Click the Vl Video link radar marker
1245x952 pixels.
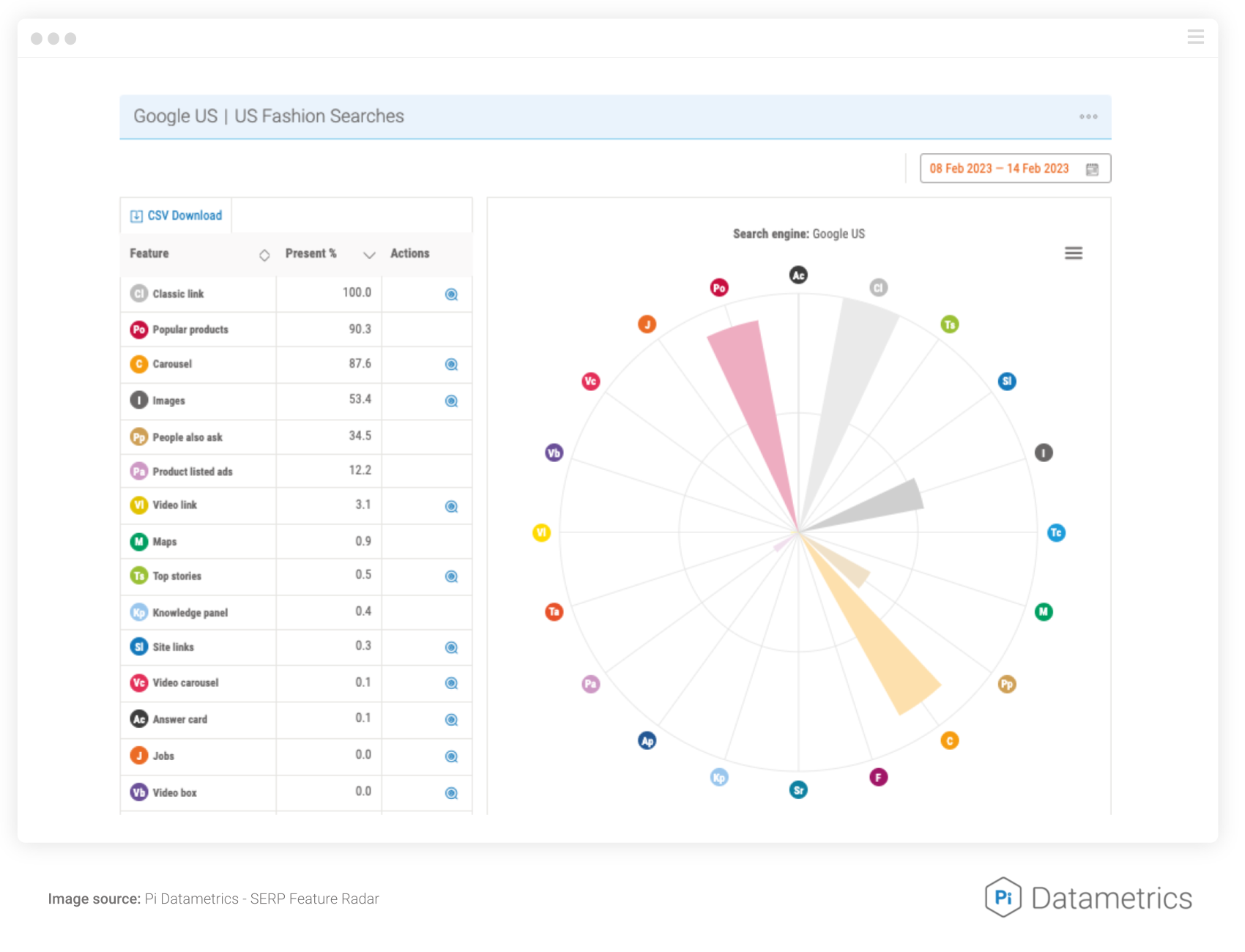point(541,533)
